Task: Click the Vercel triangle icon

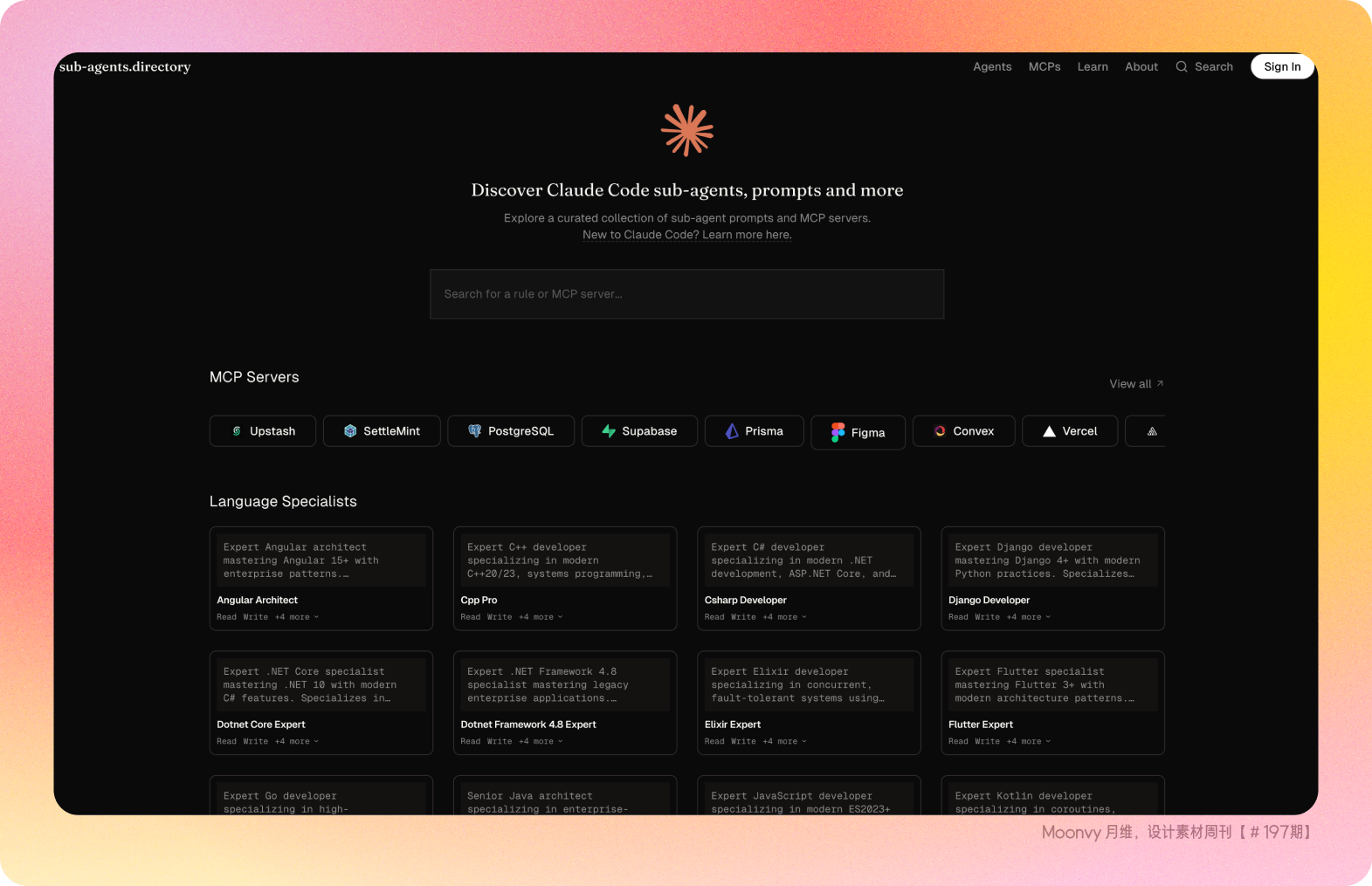Action: (1049, 431)
